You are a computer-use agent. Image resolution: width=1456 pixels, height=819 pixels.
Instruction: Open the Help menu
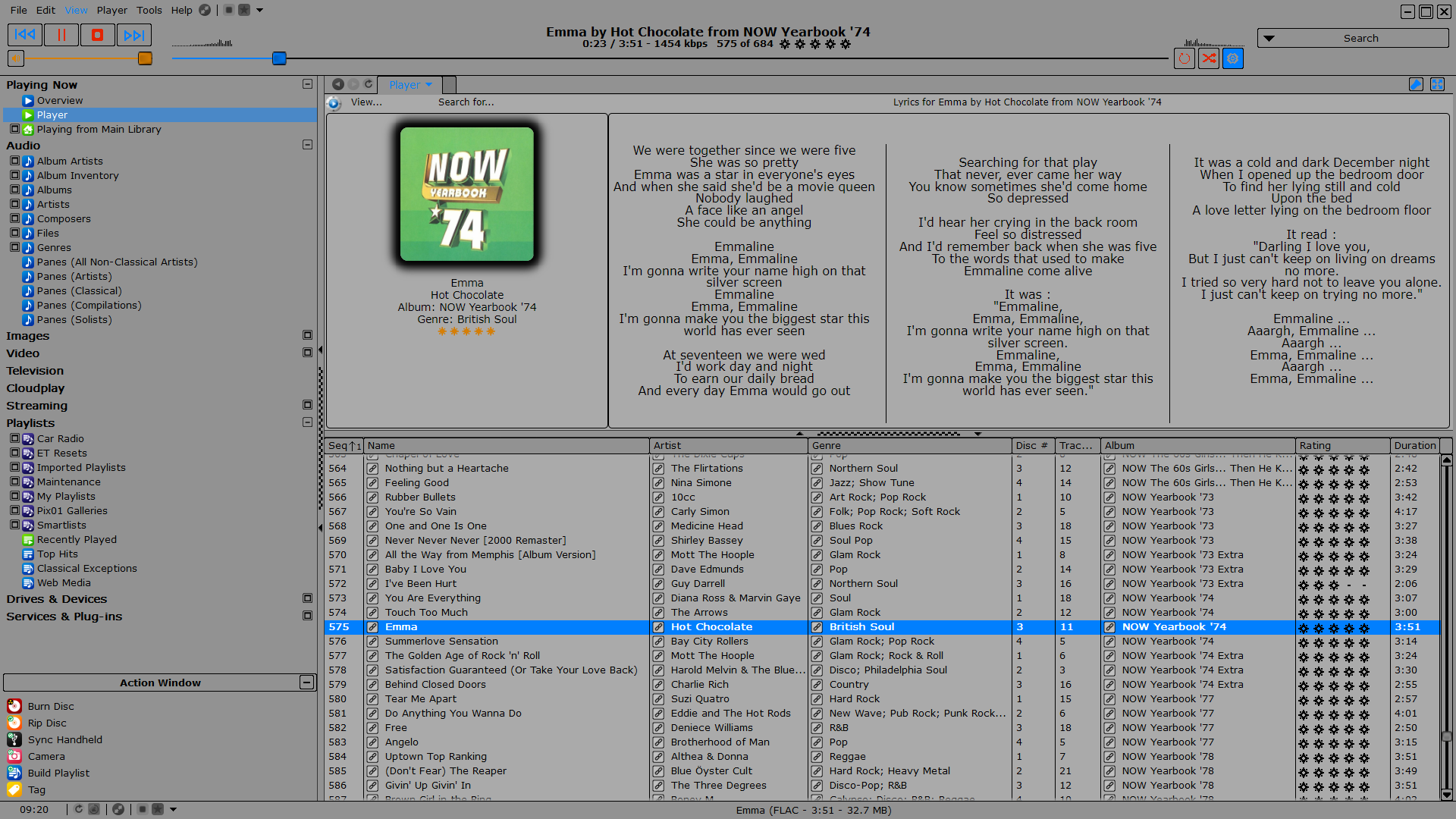pos(181,10)
